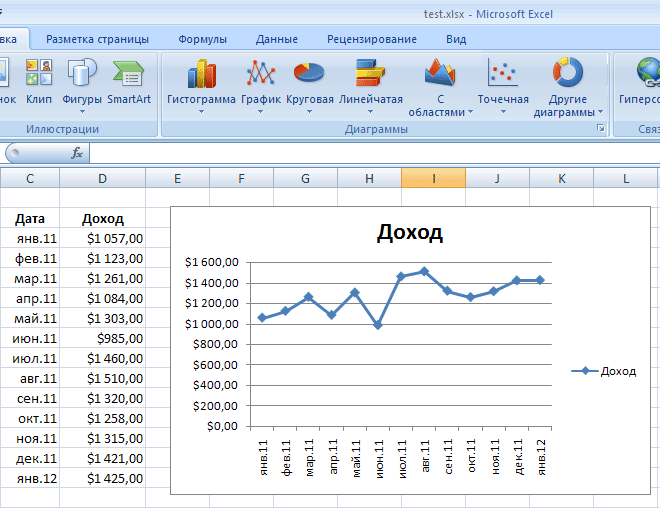This screenshot has width=660, height=508.
Task: Select the янв.12 date cell
Action: tap(30, 478)
